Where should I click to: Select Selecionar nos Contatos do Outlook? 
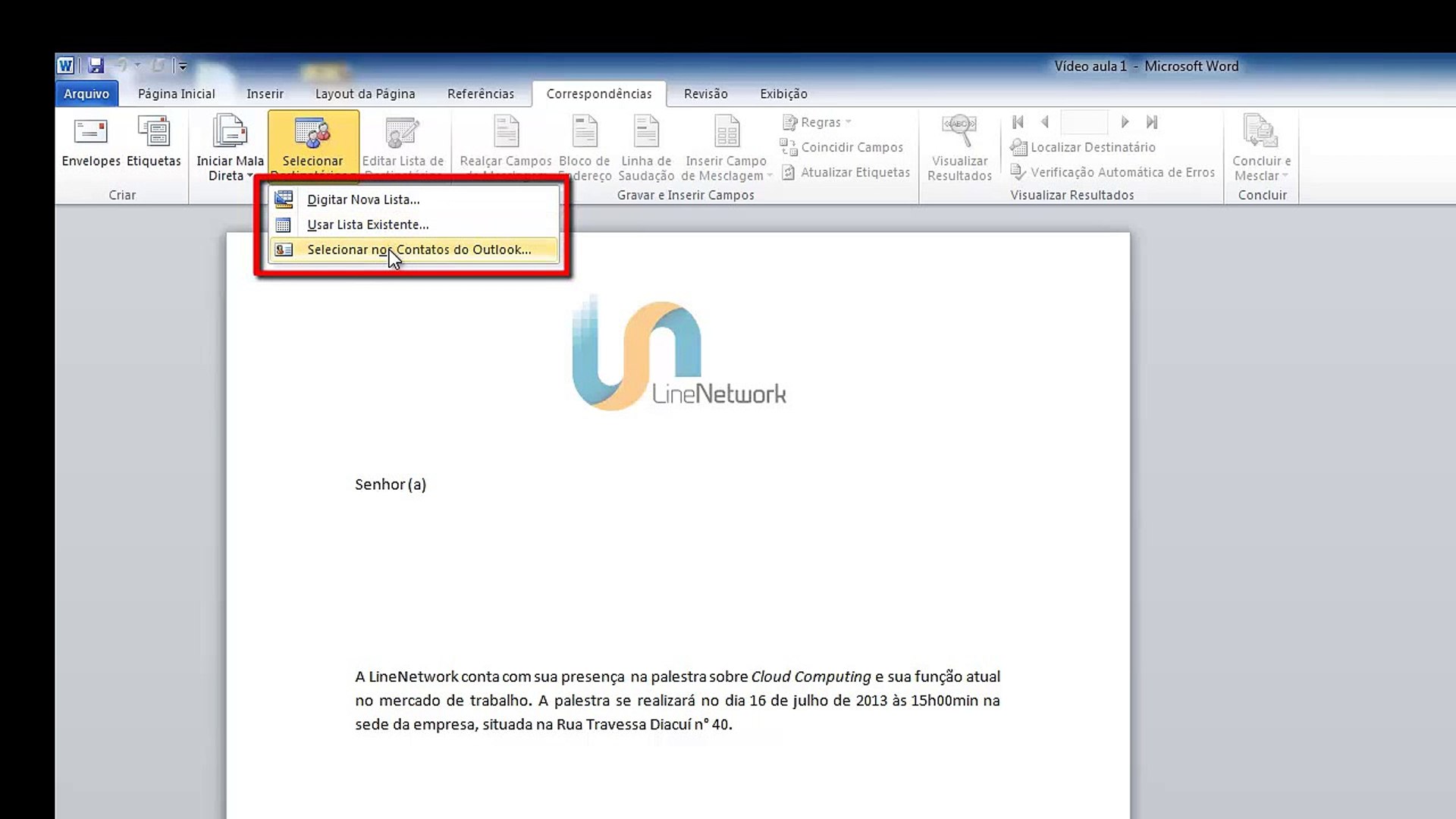[x=419, y=249]
